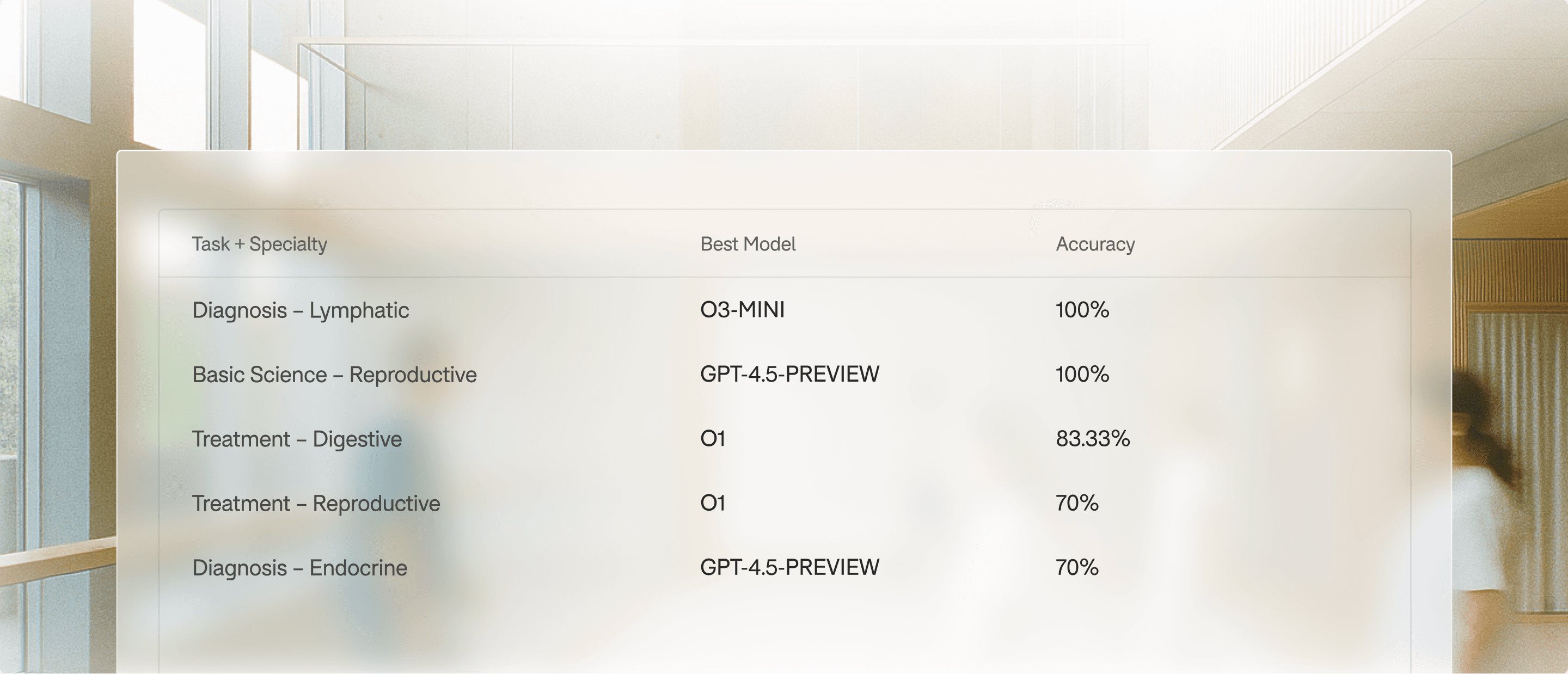Select the Treatment – Reproductive row label
Image resolution: width=1568 pixels, height=674 pixels.
pos(315,504)
